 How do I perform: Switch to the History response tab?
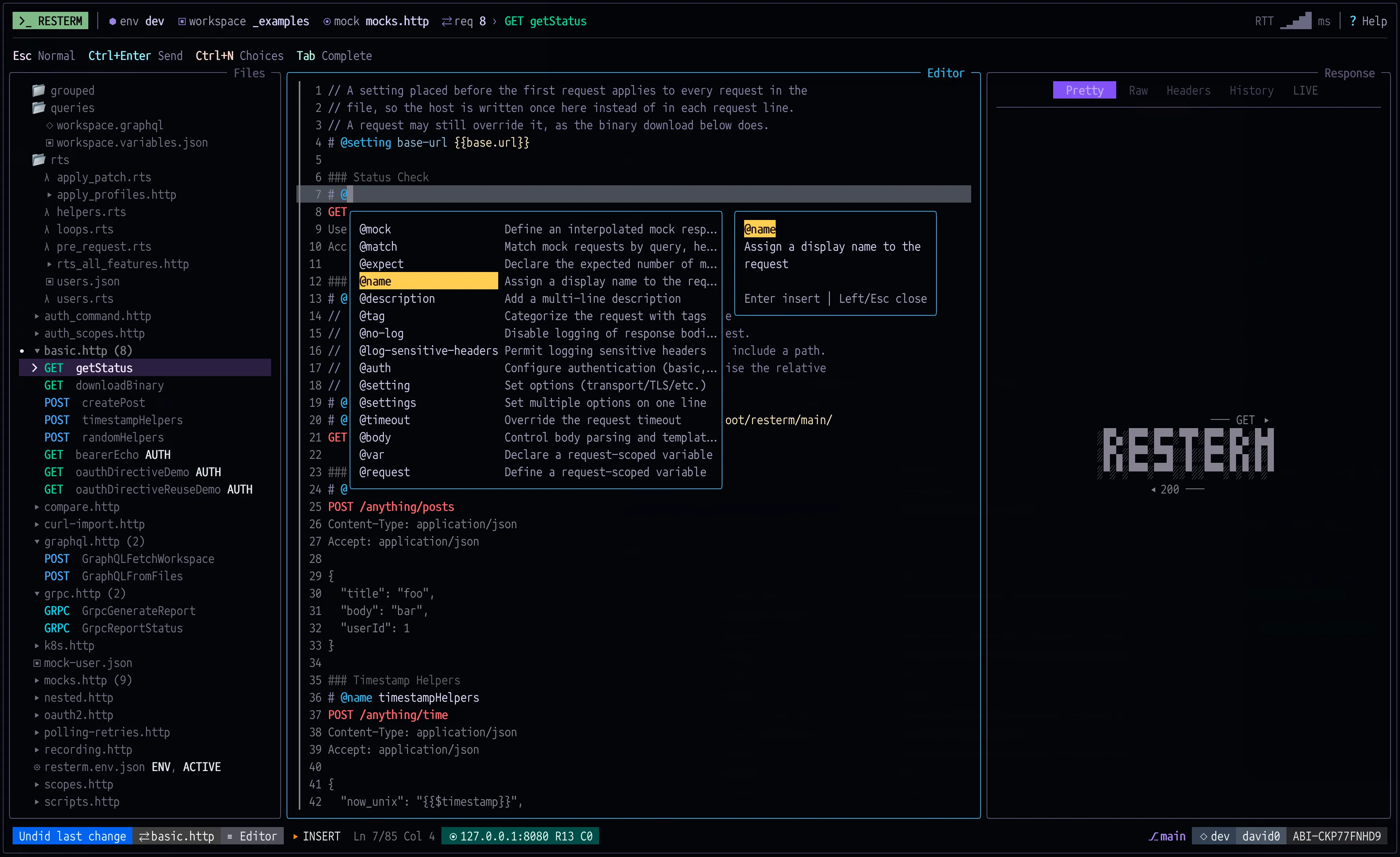pyautogui.click(x=1251, y=90)
